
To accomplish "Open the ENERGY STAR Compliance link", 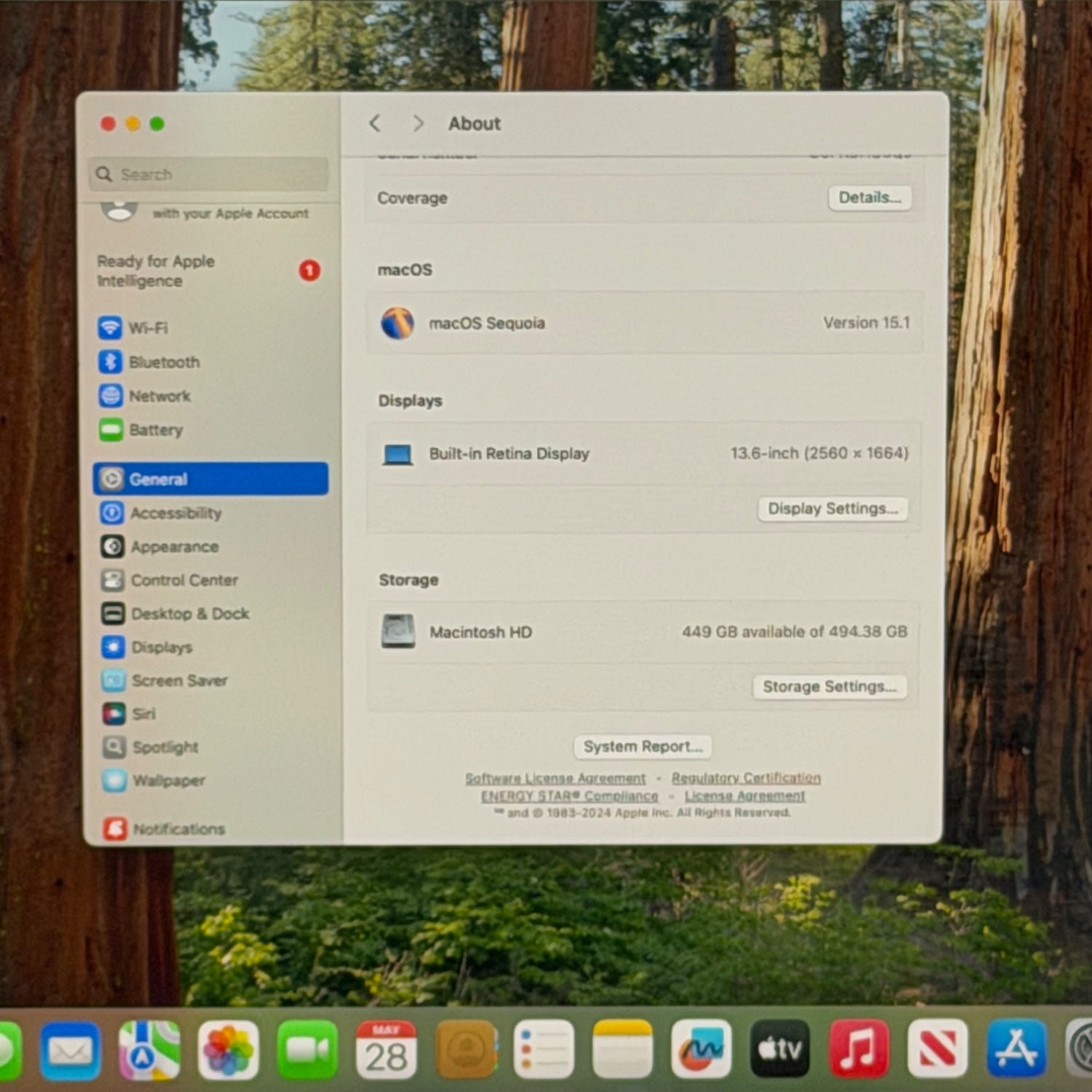I will coord(569,796).
